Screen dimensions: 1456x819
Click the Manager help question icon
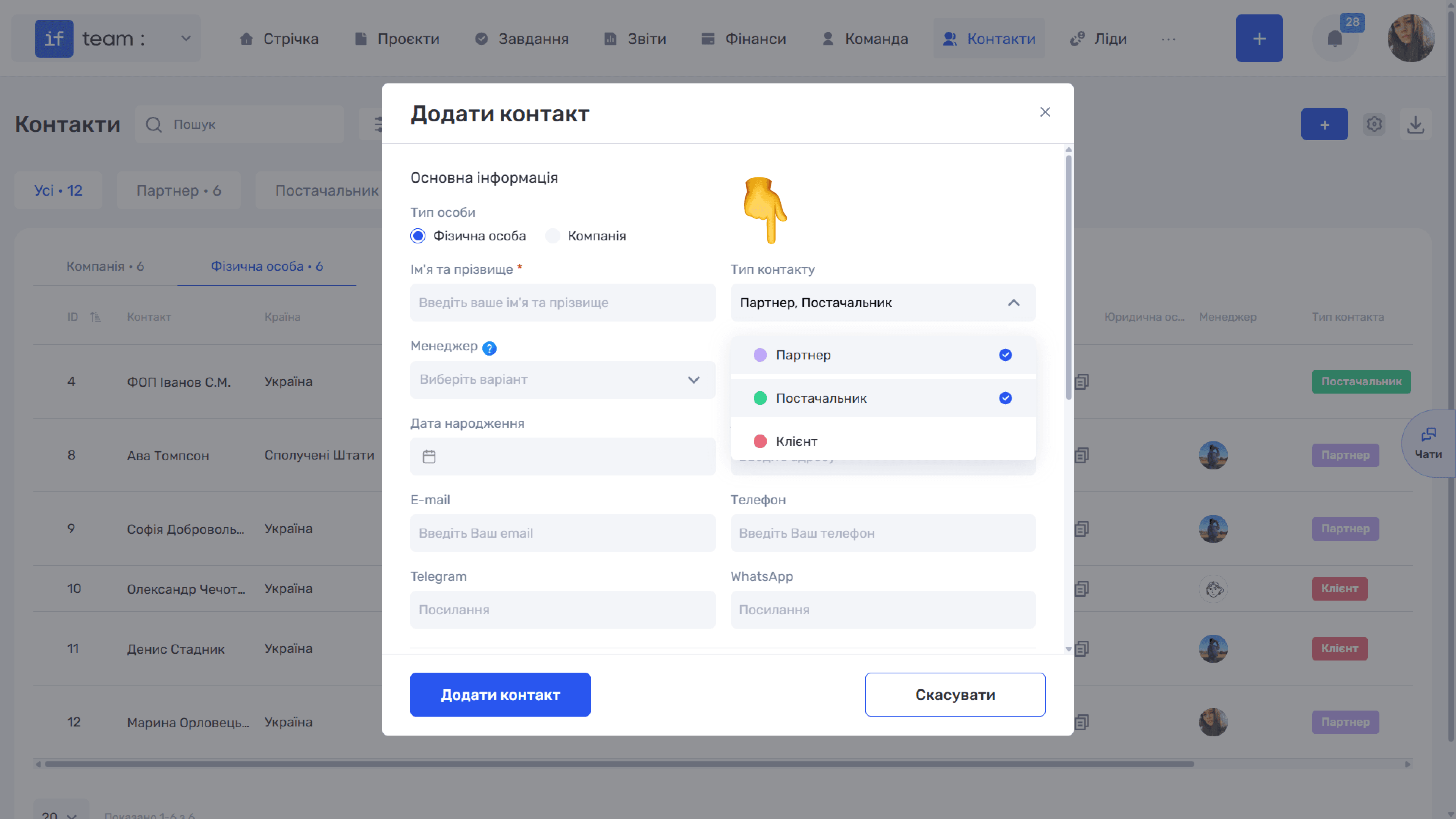click(x=490, y=348)
